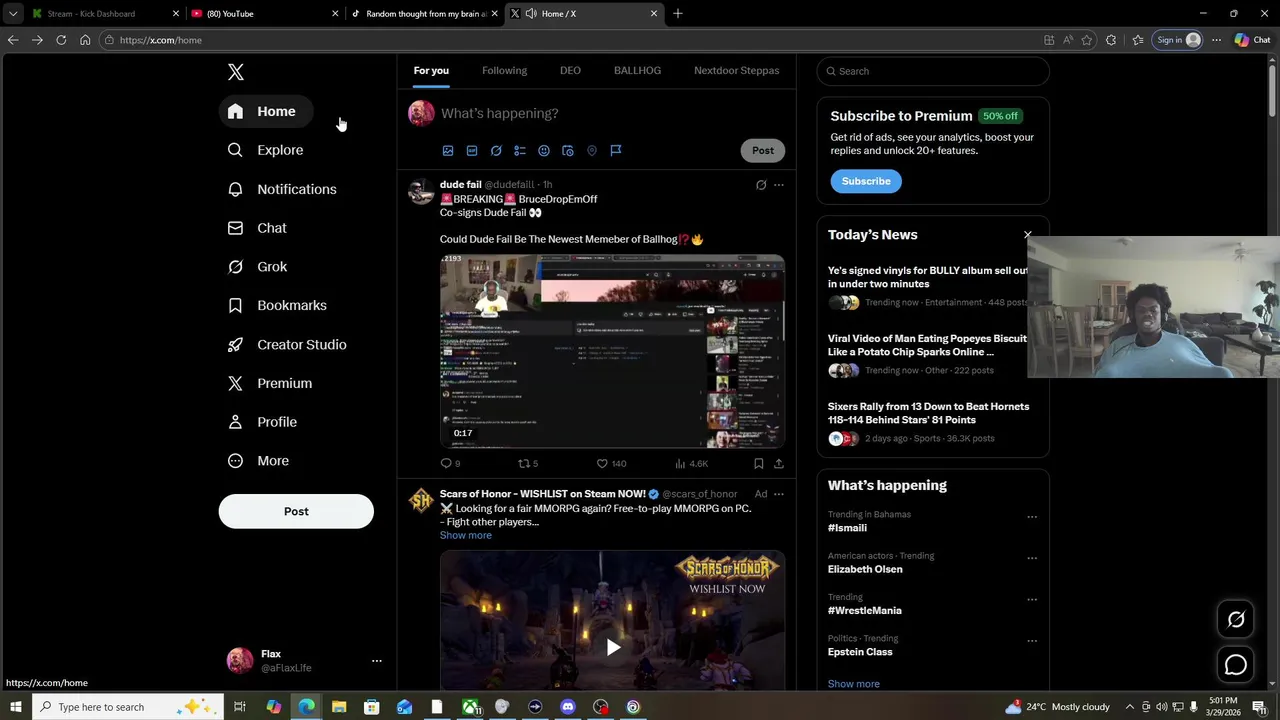Open more options on dude fail post
Screen dimensions: 1280x720
779,185
